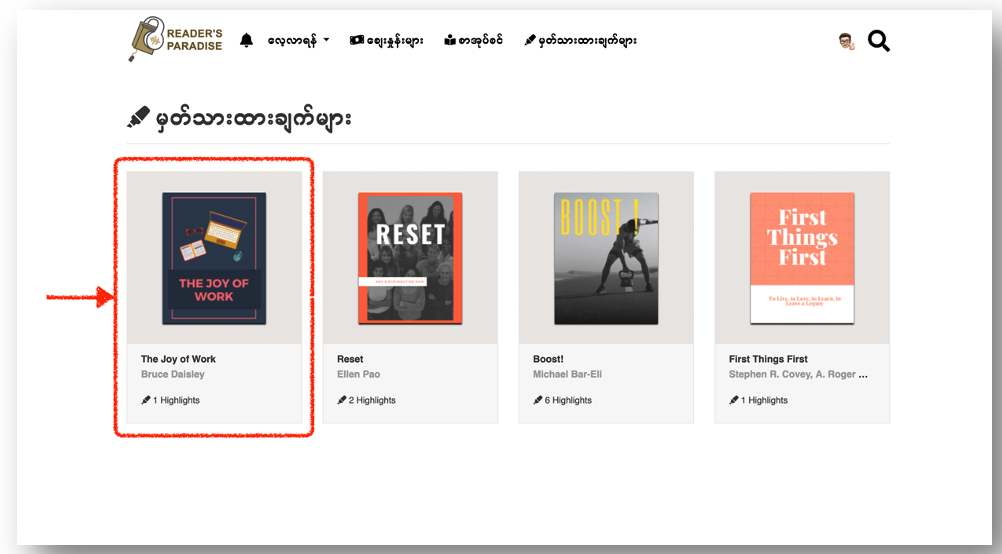Screen dimensions: 1002x554
Task: Open the notifications bell
Action: click(246, 41)
